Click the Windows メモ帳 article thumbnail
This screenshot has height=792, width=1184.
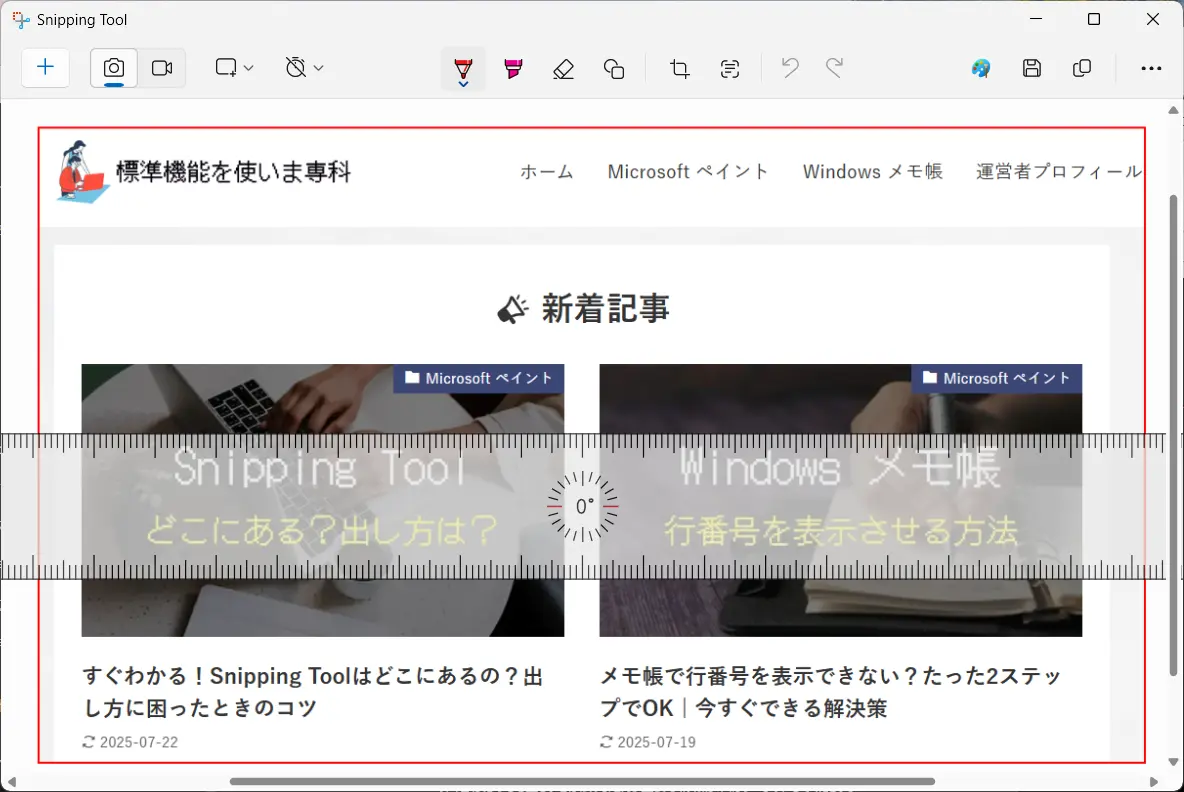coord(840,501)
